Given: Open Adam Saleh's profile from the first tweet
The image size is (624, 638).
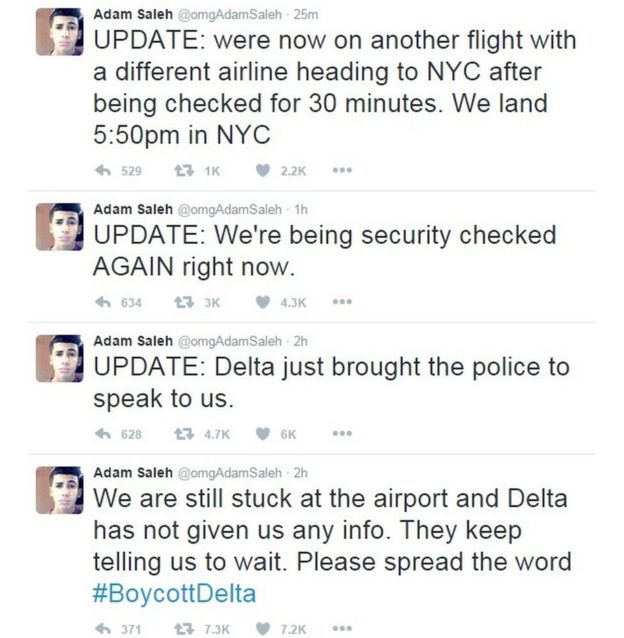Looking at the screenshot, I should [133, 15].
